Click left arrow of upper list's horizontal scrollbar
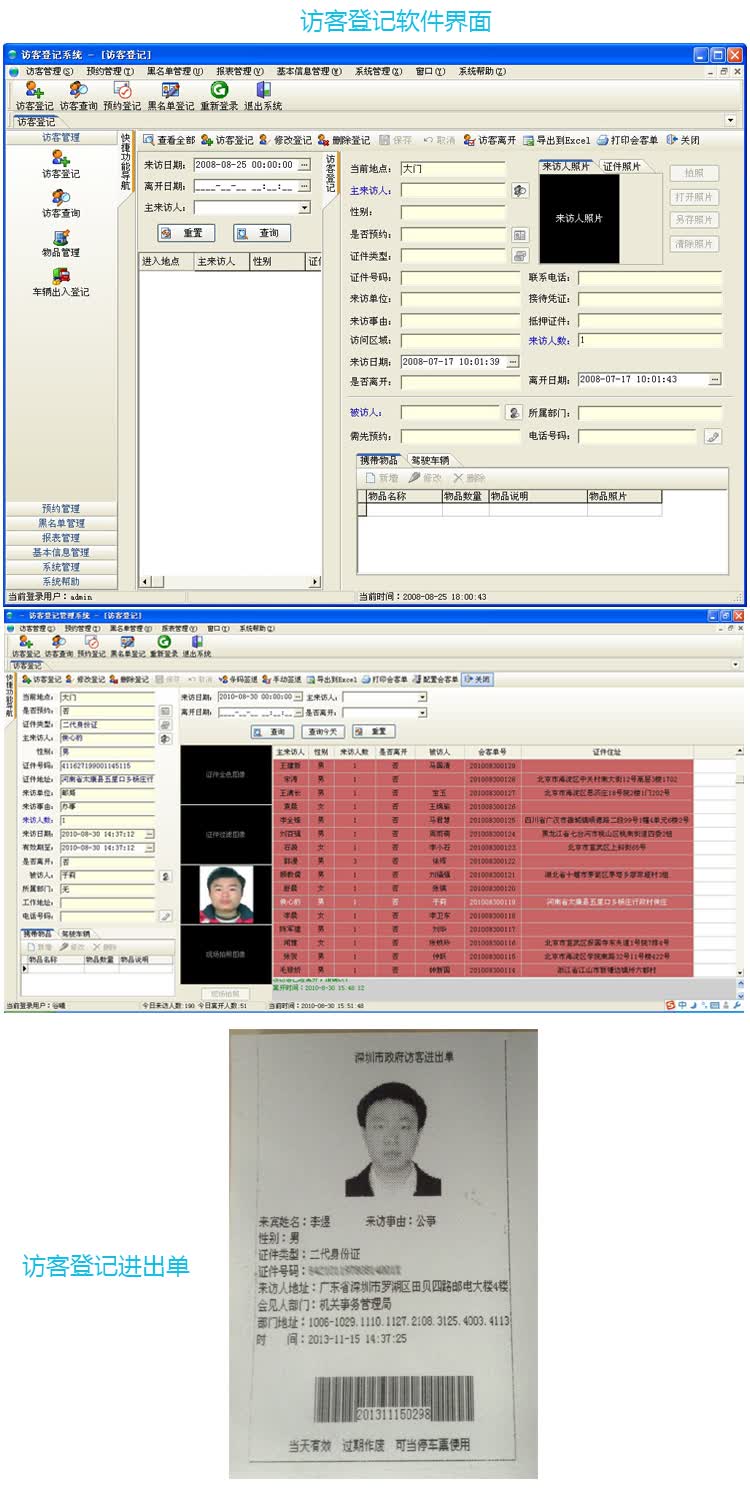 pyautogui.click(x=144, y=582)
